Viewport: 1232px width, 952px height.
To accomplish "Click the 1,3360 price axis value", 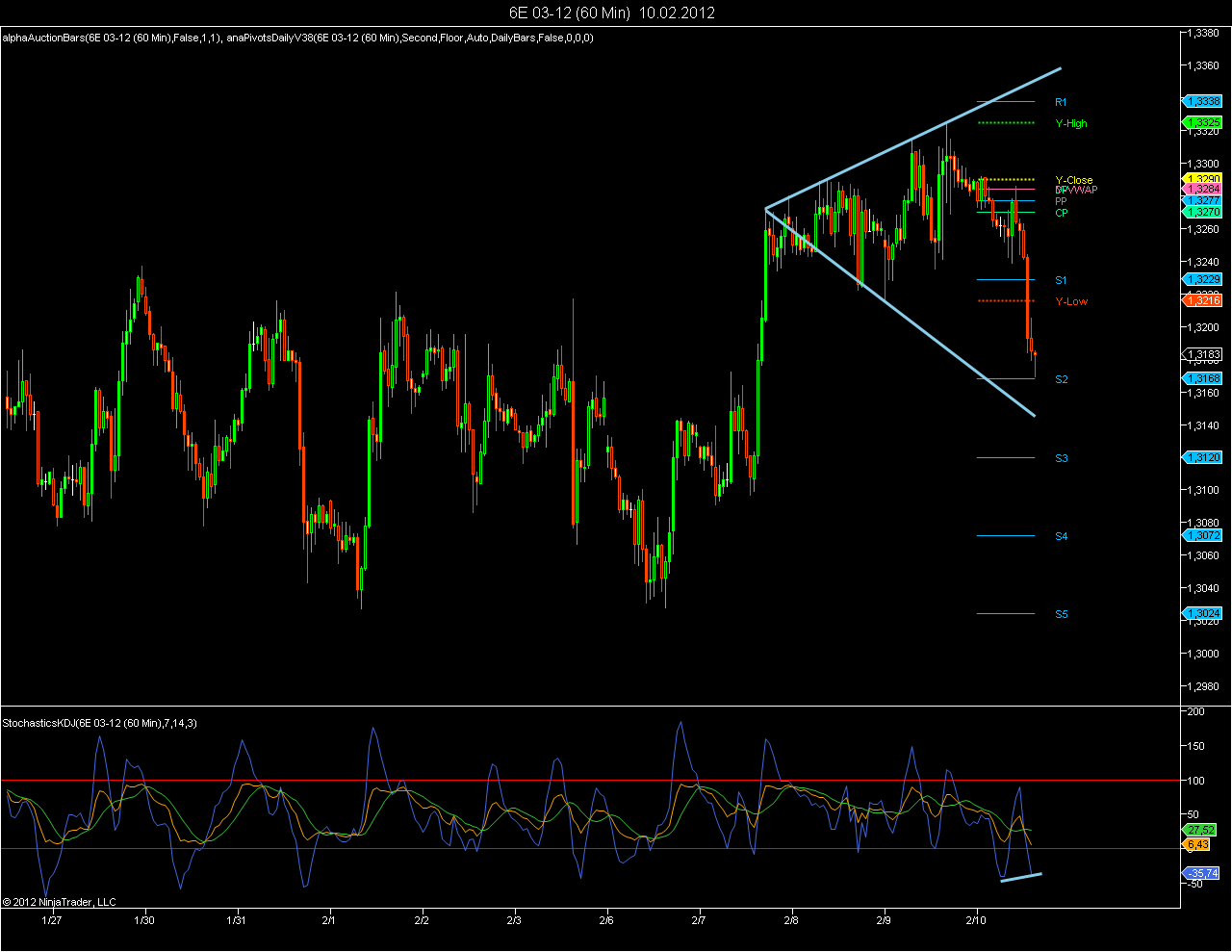I will coord(1204,65).
